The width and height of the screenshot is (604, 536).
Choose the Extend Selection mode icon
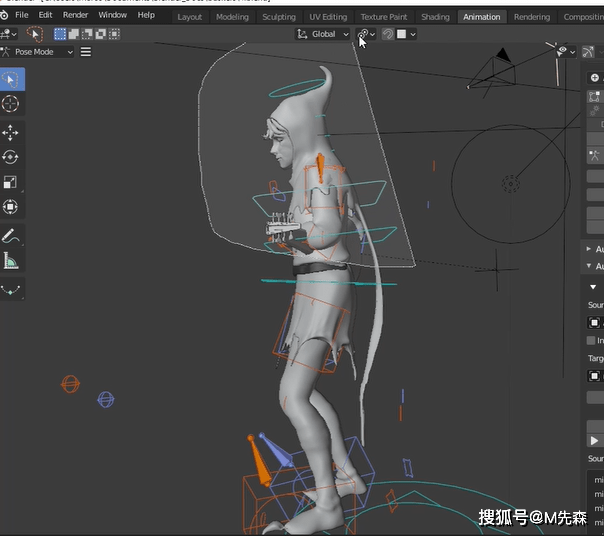pyautogui.click(x=74, y=34)
